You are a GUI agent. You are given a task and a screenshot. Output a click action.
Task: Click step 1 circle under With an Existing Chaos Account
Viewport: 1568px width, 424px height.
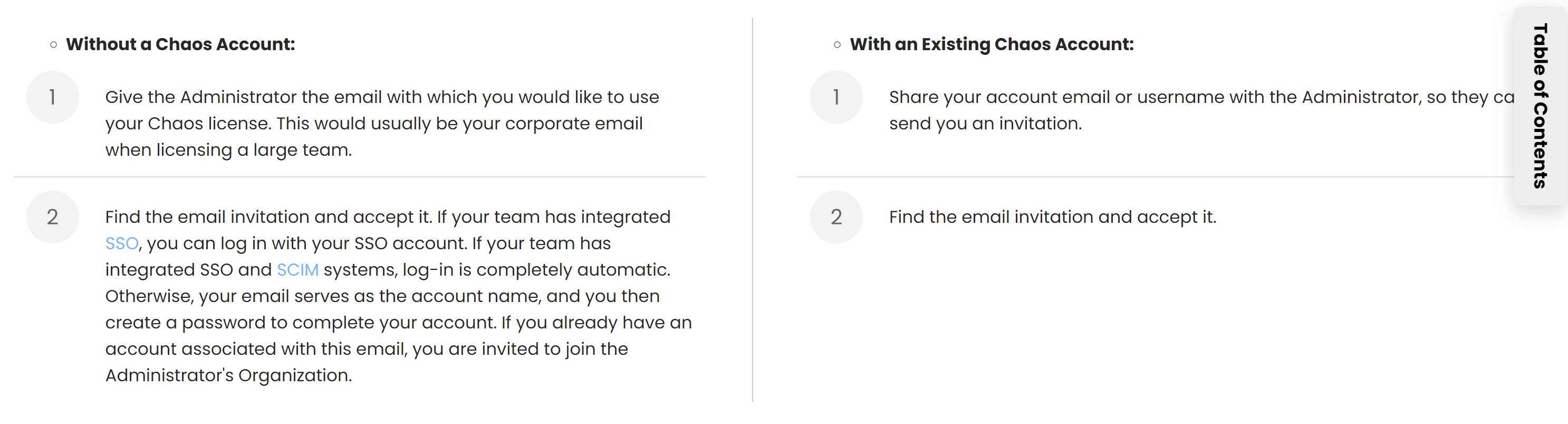836,98
